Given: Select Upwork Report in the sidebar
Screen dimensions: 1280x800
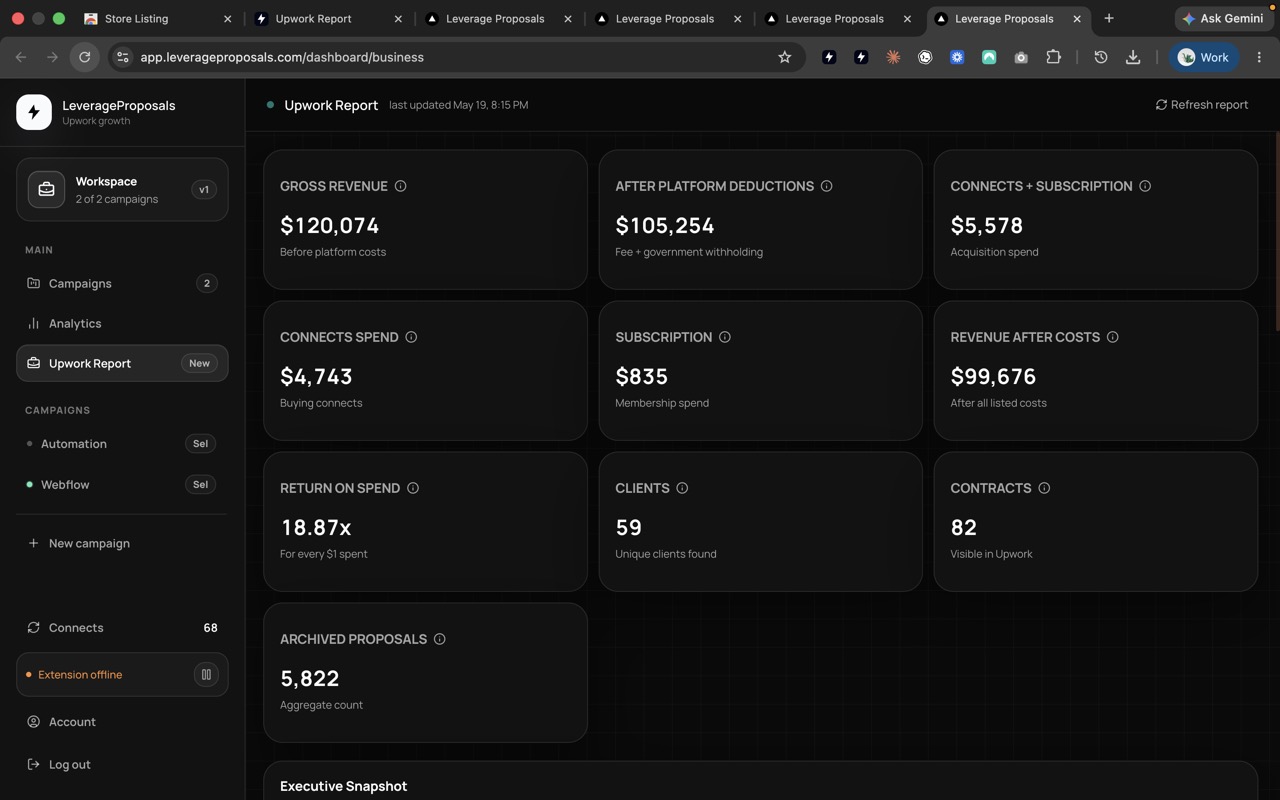Looking at the screenshot, I should click(x=122, y=363).
